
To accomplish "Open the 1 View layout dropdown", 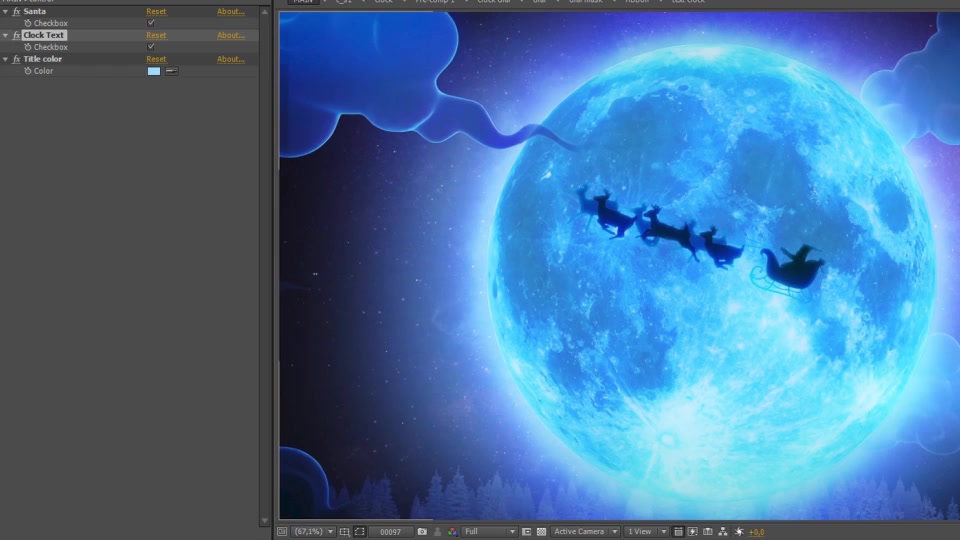I will [x=646, y=531].
